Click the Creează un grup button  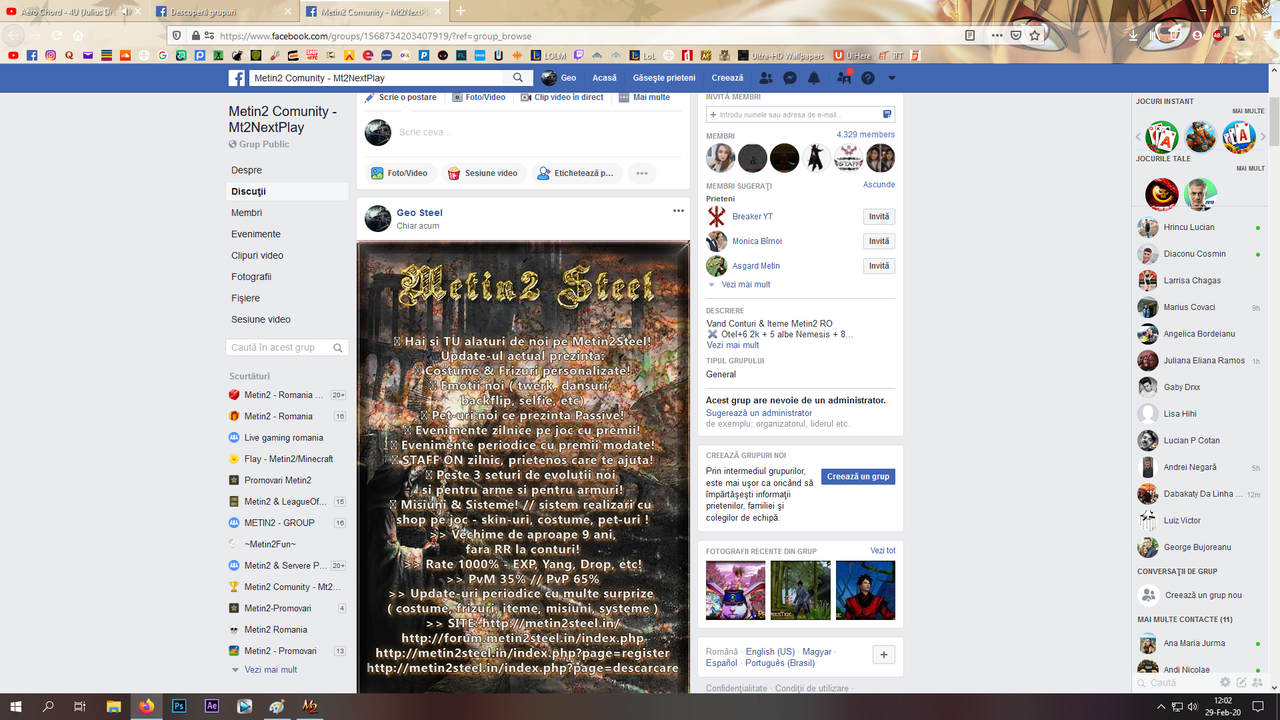[x=858, y=477]
